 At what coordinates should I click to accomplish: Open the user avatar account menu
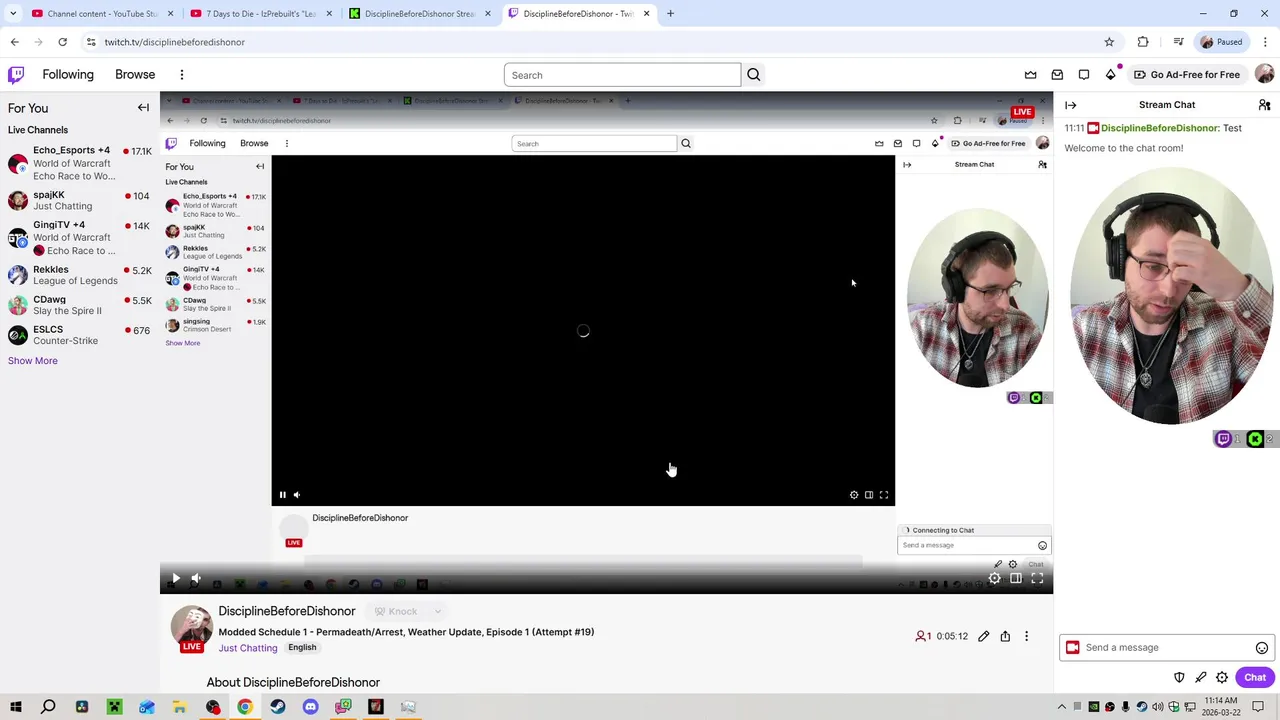click(1264, 75)
